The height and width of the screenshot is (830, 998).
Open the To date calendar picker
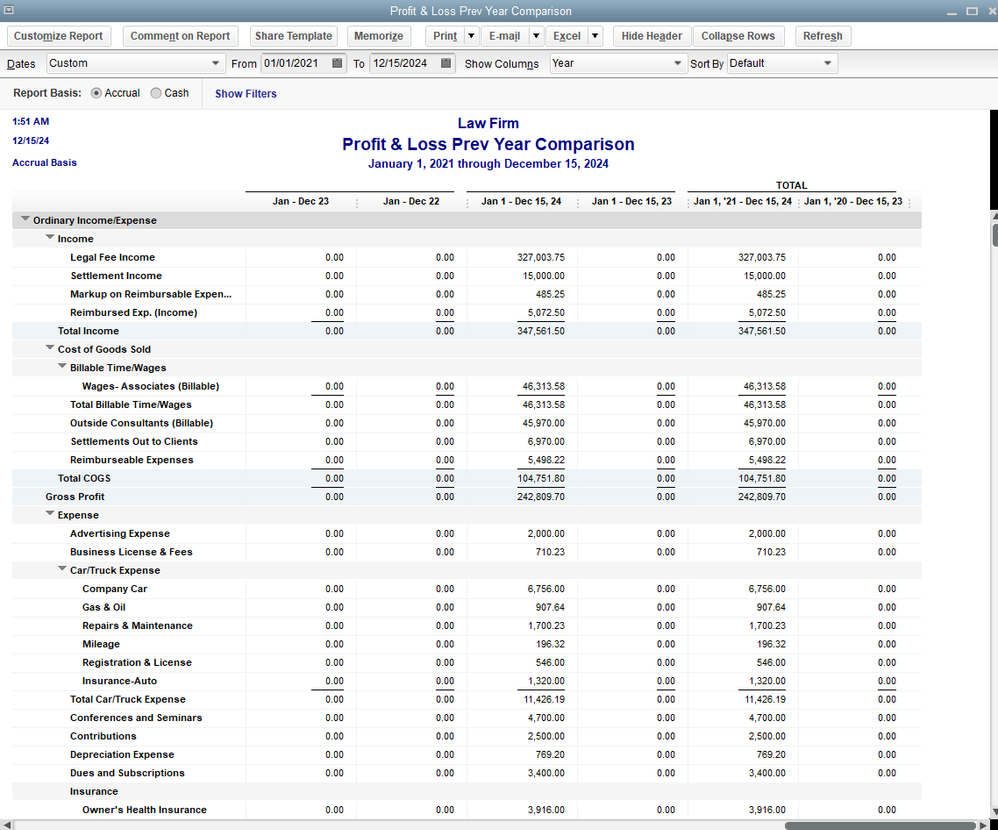pos(446,64)
